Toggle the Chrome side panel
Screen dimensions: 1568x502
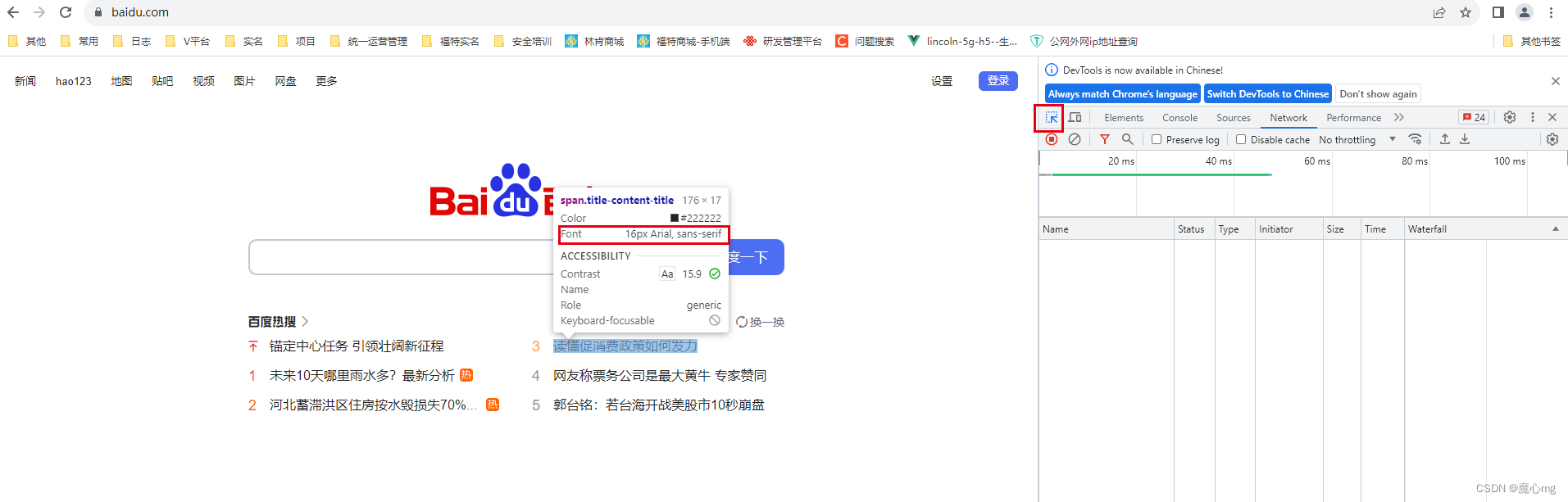(1498, 12)
